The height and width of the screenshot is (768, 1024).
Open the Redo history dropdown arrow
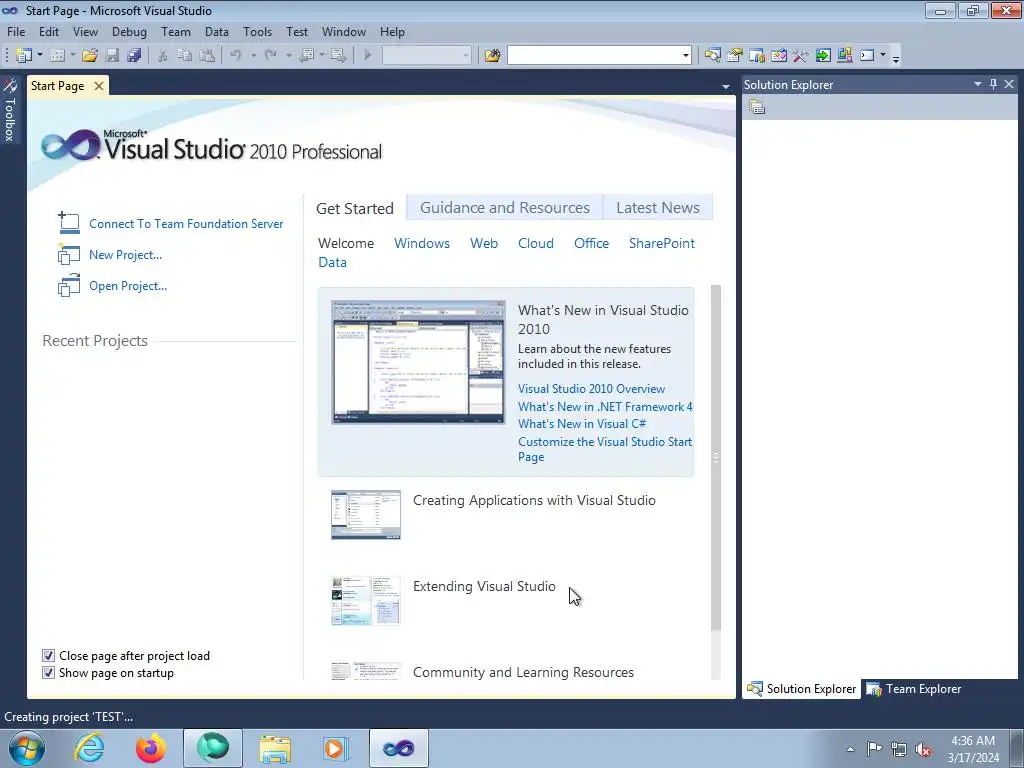pos(288,56)
